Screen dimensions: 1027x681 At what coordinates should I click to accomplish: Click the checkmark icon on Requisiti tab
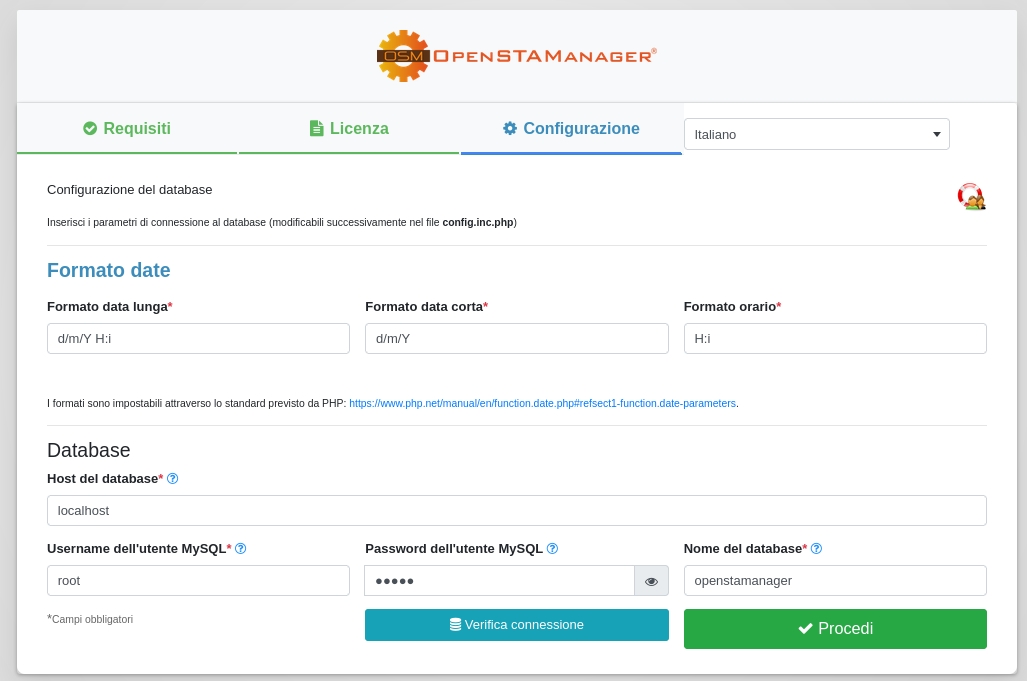90,128
